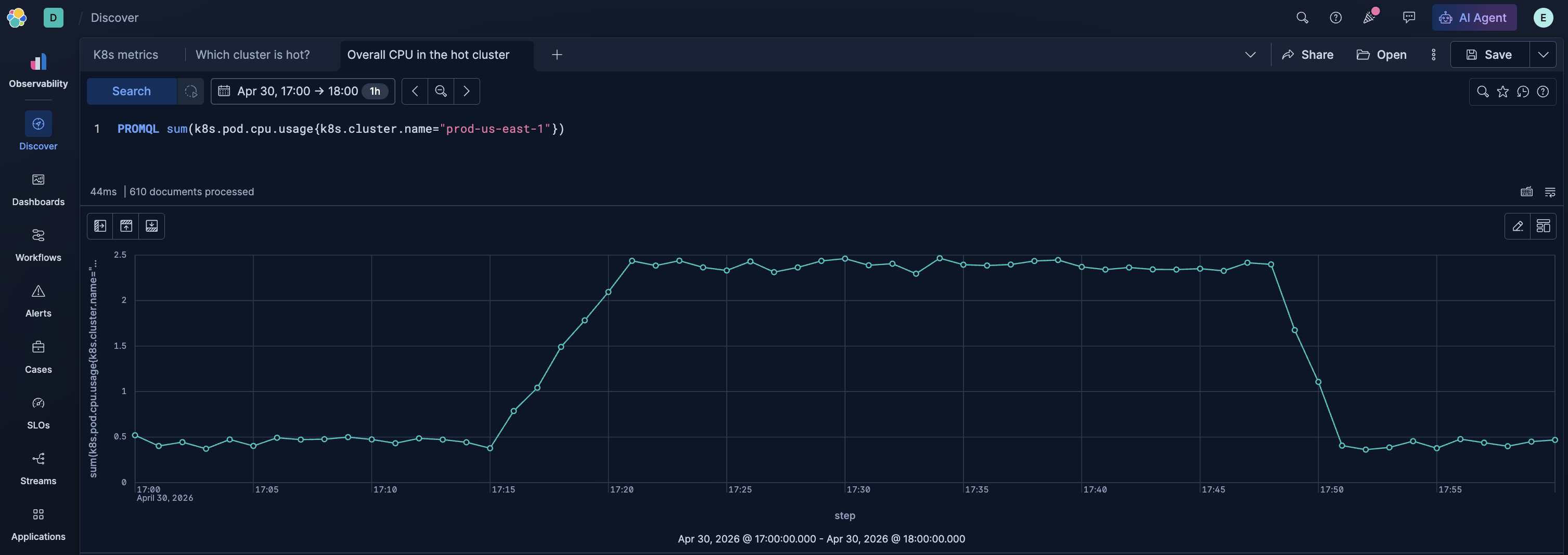This screenshot has height=555, width=1568.
Task: Open Streams from the sidebar
Action: point(38,469)
